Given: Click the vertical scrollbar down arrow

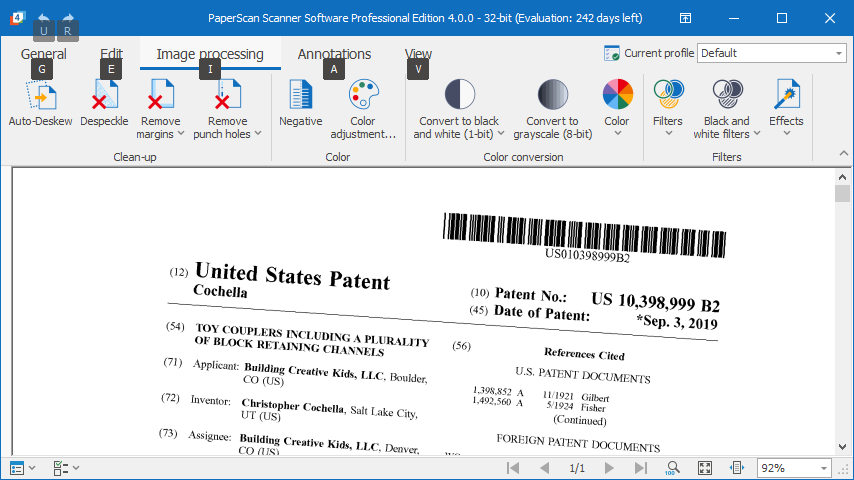Looking at the screenshot, I should tap(843, 447).
